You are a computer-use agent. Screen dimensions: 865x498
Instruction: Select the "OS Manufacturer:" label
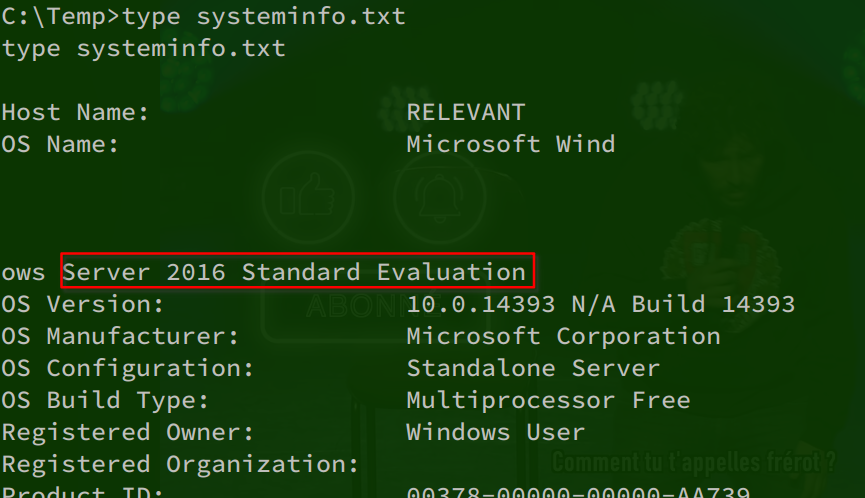coord(120,336)
